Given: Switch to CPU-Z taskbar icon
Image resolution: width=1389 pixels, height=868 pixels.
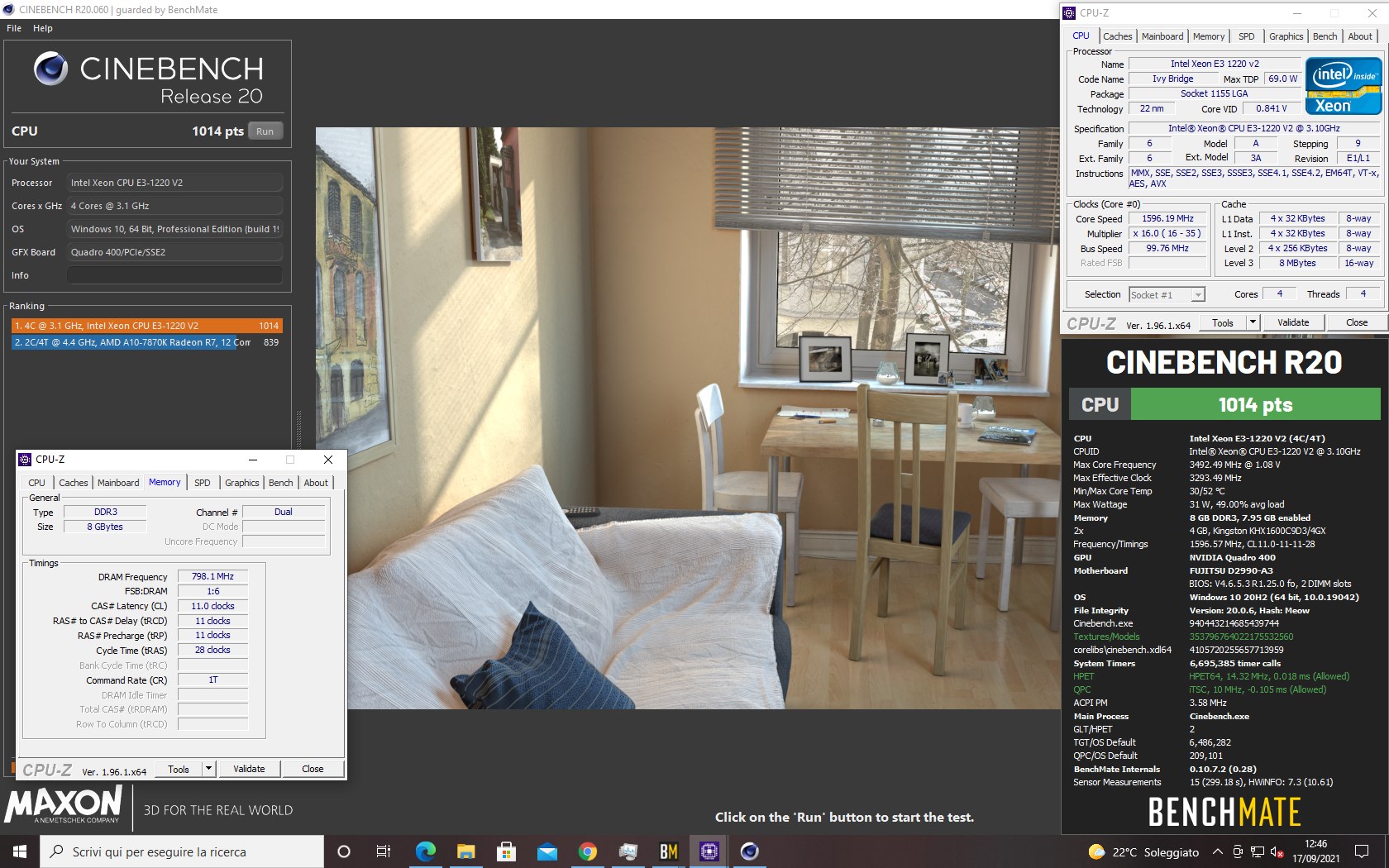Looking at the screenshot, I should pyautogui.click(x=709, y=851).
